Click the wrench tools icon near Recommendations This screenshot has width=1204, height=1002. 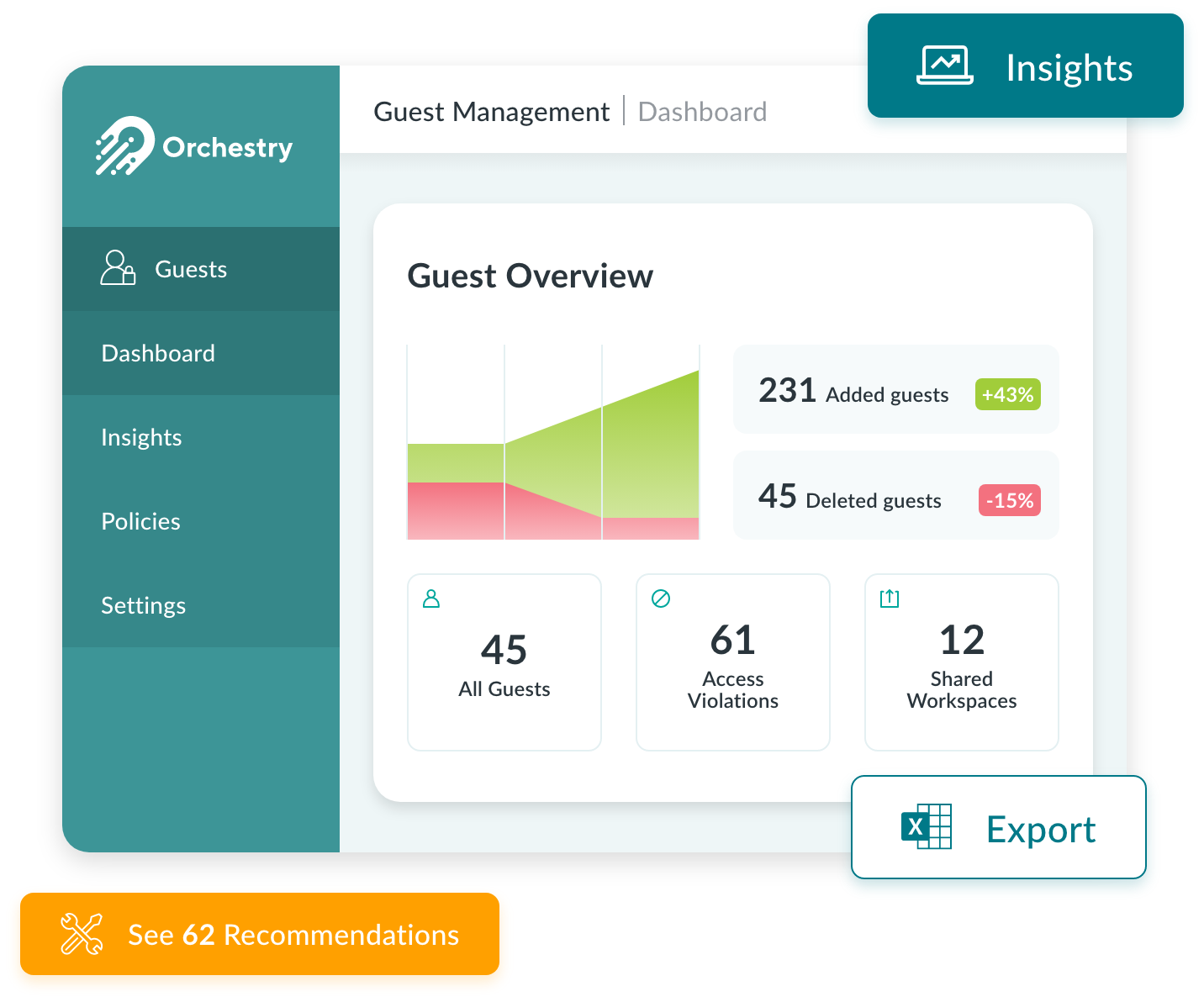82,935
